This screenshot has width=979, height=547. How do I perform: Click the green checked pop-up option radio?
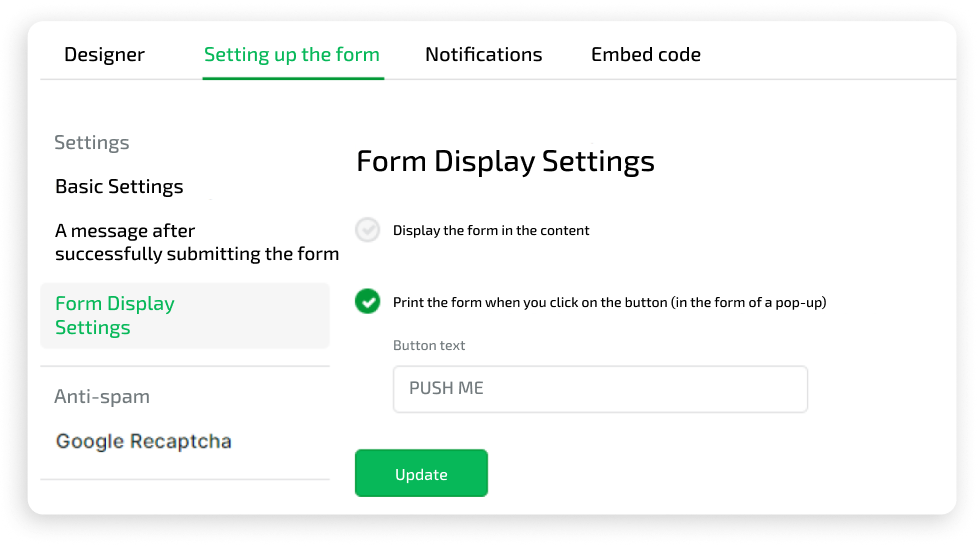point(368,301)
